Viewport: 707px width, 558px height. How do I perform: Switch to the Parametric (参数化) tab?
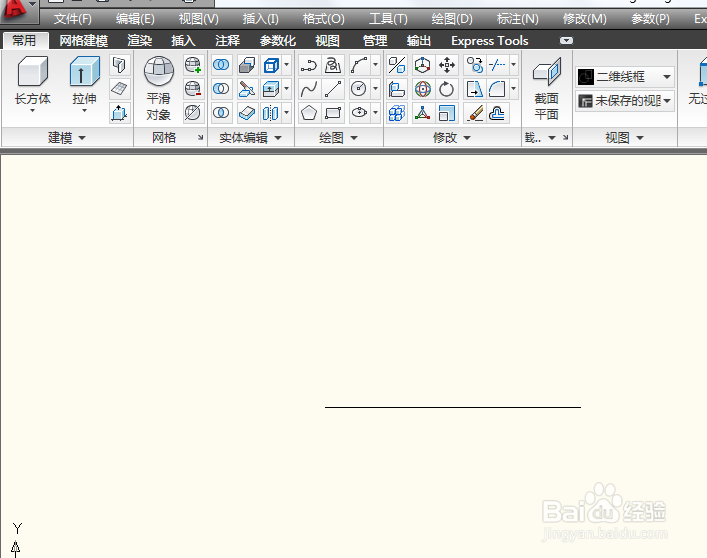coord(278,41)
